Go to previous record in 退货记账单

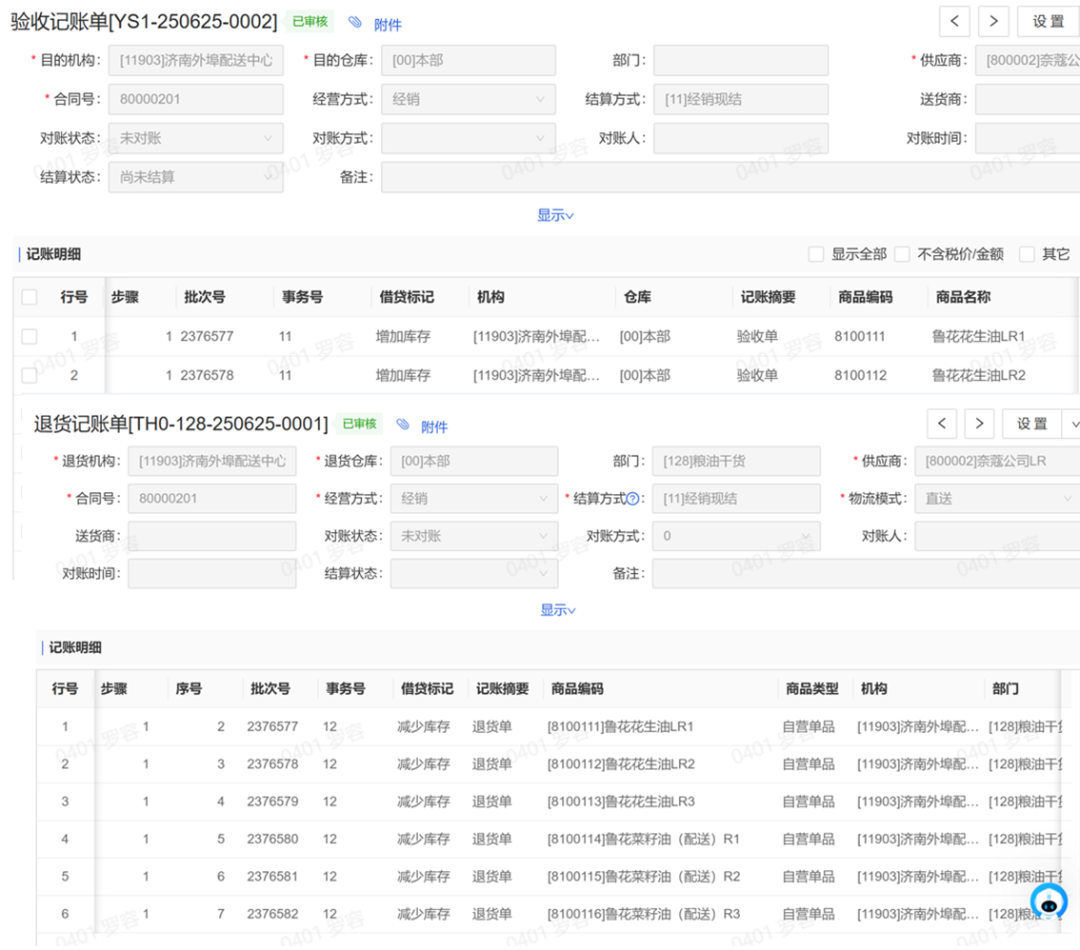(942, 424)
